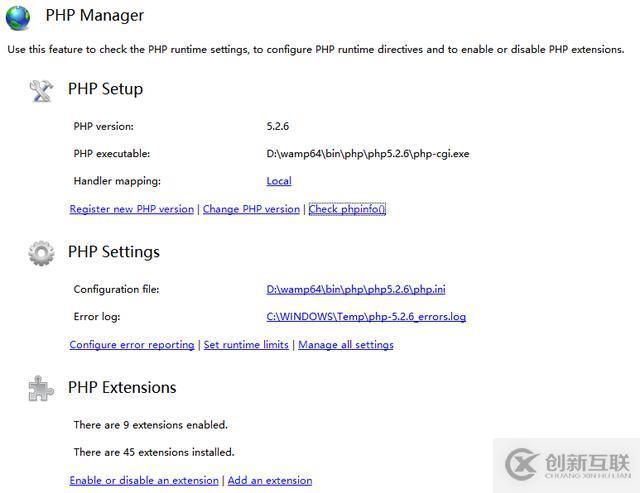Image resolution: width=640 pixels, height=493 pixels.
Task: Click the PHP Manager page title
Action: [x=95, y=15]
